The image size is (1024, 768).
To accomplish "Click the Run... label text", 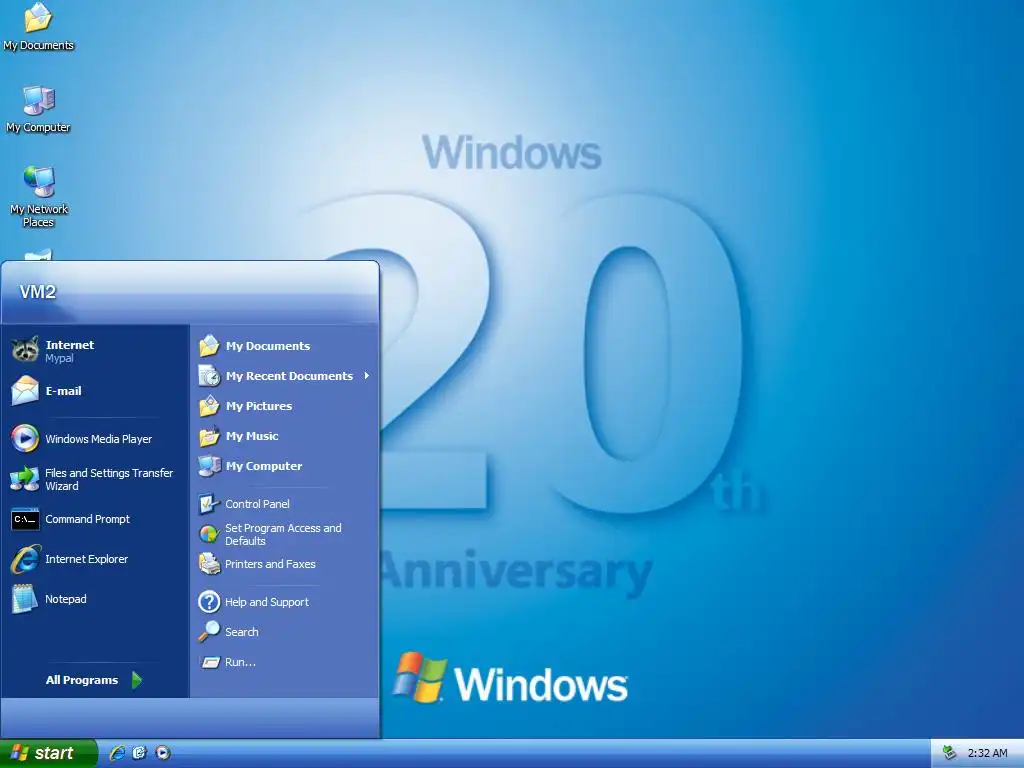I will (x=240, y=662).
